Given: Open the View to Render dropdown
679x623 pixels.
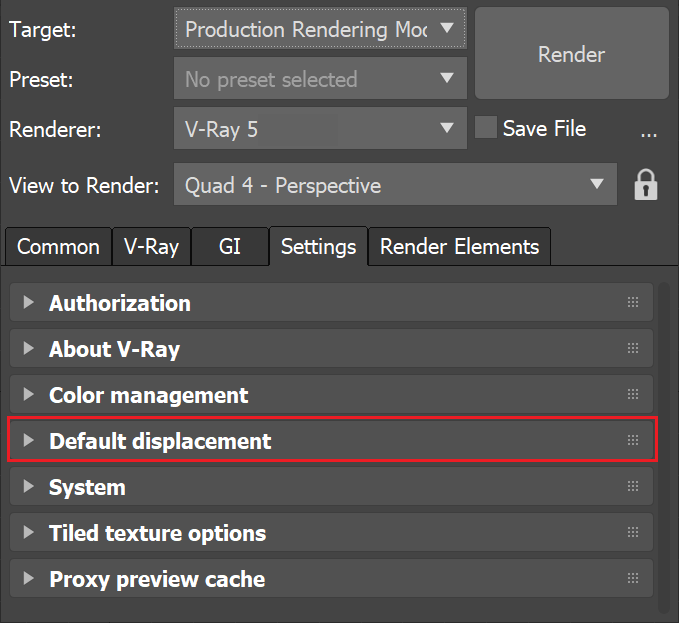Looking at the screenshot, I should (394, 185).
